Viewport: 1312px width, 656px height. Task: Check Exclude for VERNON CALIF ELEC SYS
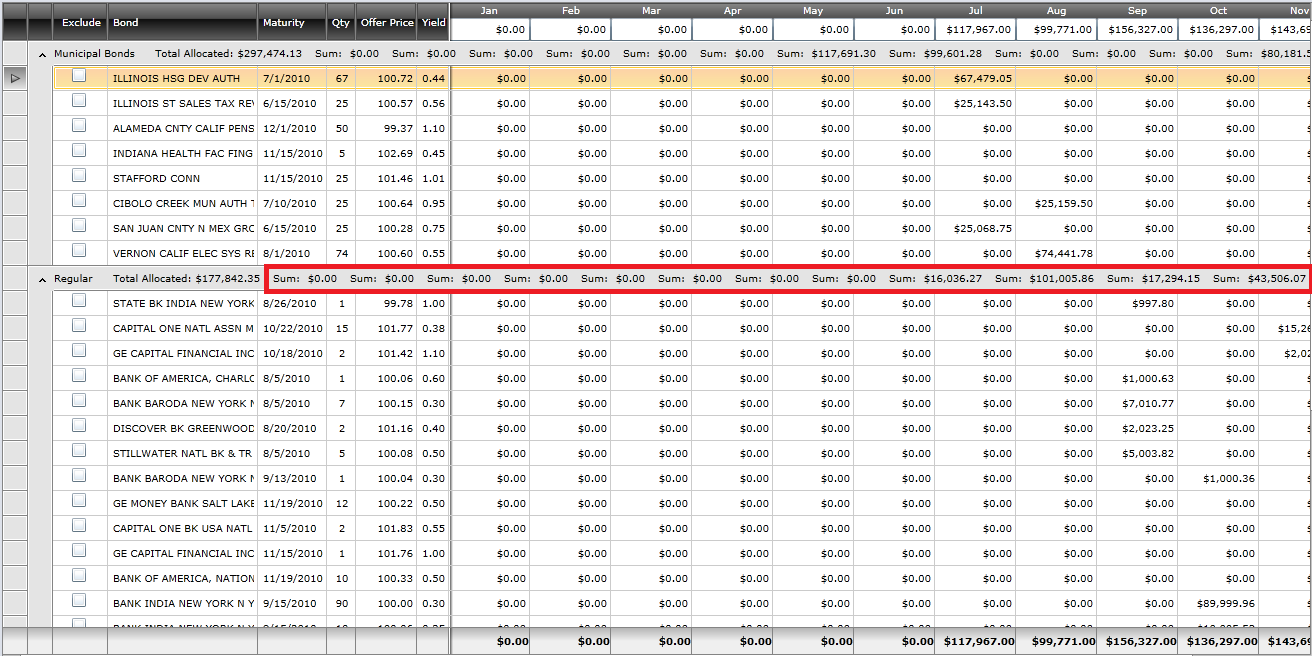tap(79, 251)
